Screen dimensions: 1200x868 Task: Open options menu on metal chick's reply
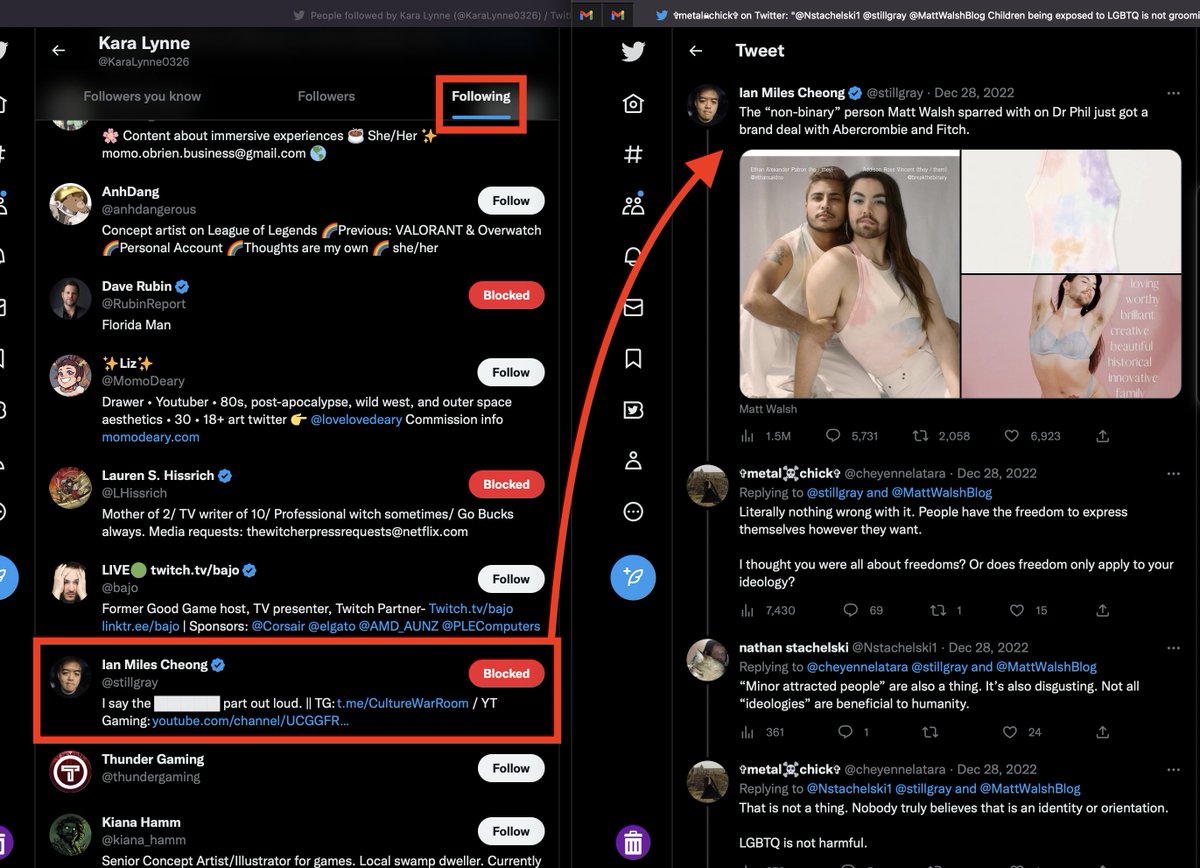click(1174, 473)
